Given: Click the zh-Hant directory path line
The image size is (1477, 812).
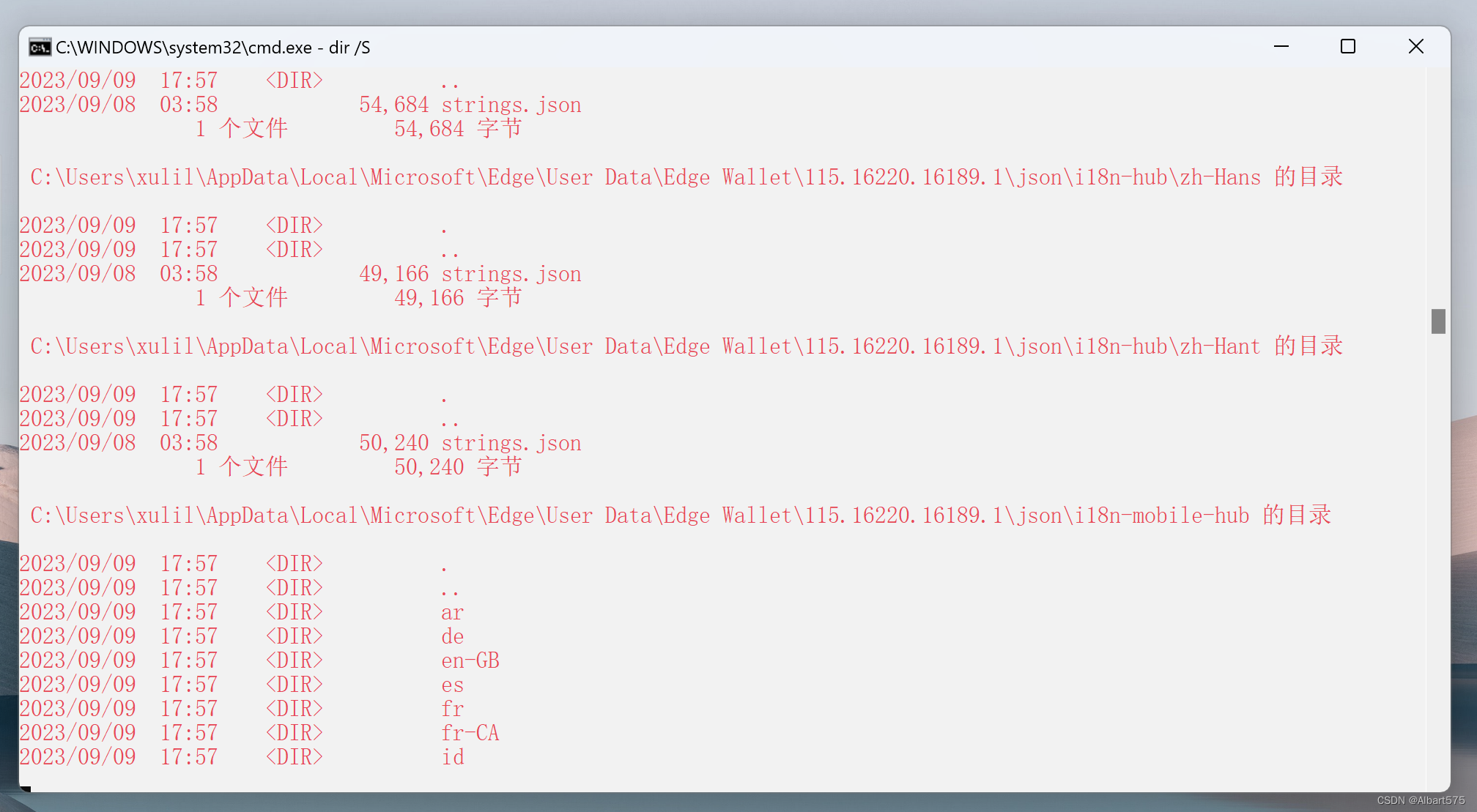Looking at the screenshot, I should point(686,346).
